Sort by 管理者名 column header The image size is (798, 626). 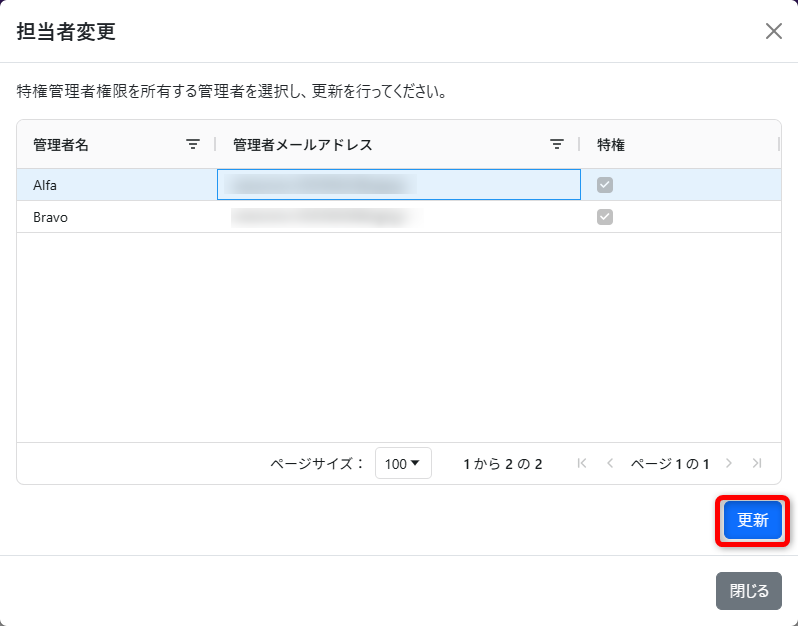point(61,145)
